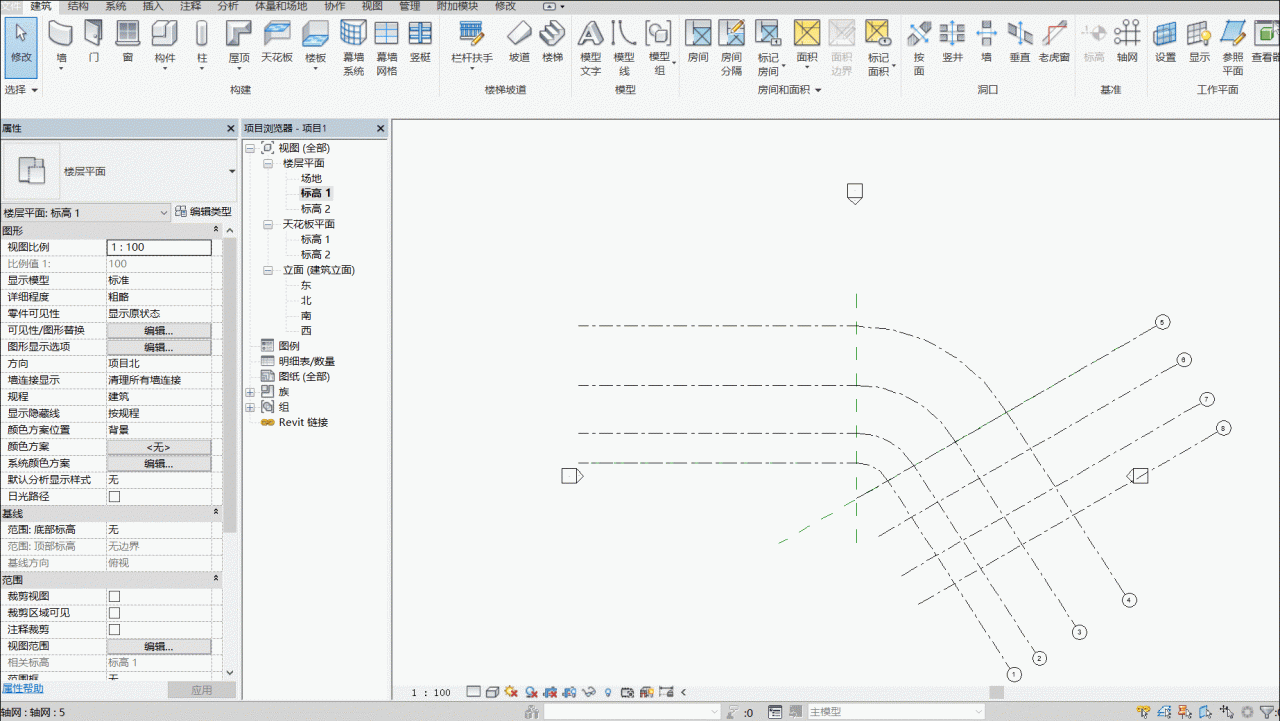Select the 房间 (Room) tool
The width and height of the screenshot is (1280, 721).
698,44
